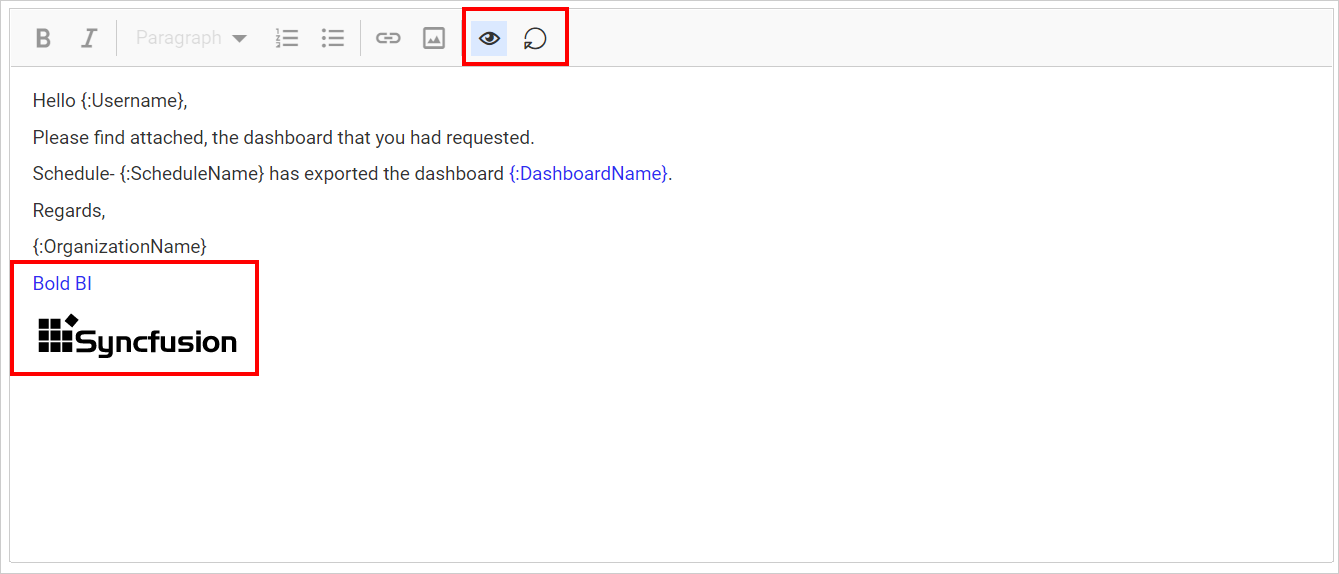
Task: Open the insert image tool
Action: click(x=434, y=38)
